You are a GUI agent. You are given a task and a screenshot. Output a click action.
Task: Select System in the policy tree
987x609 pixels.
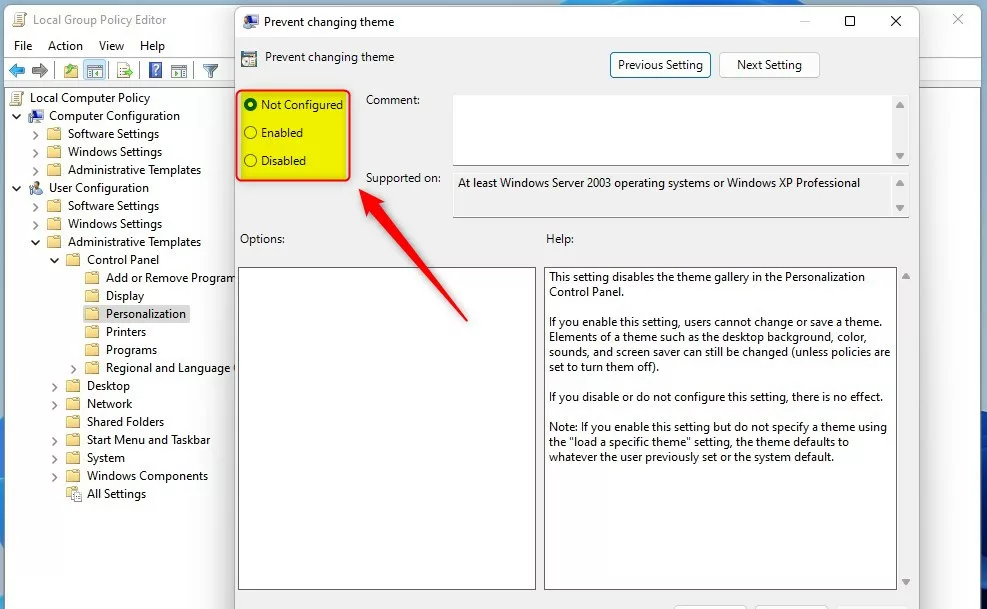(x=106, y=458)
